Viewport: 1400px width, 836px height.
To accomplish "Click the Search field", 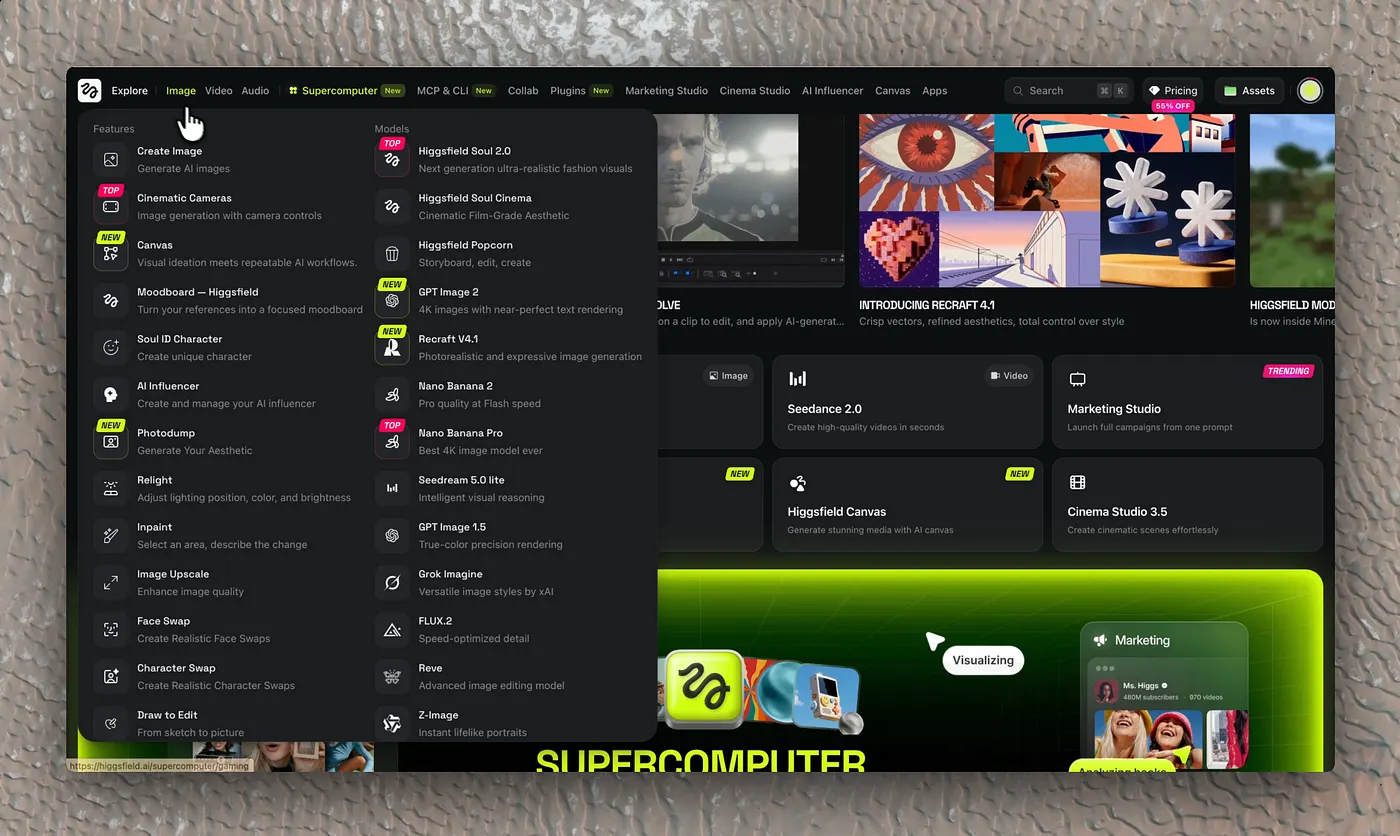I will tap(1069, 90).
